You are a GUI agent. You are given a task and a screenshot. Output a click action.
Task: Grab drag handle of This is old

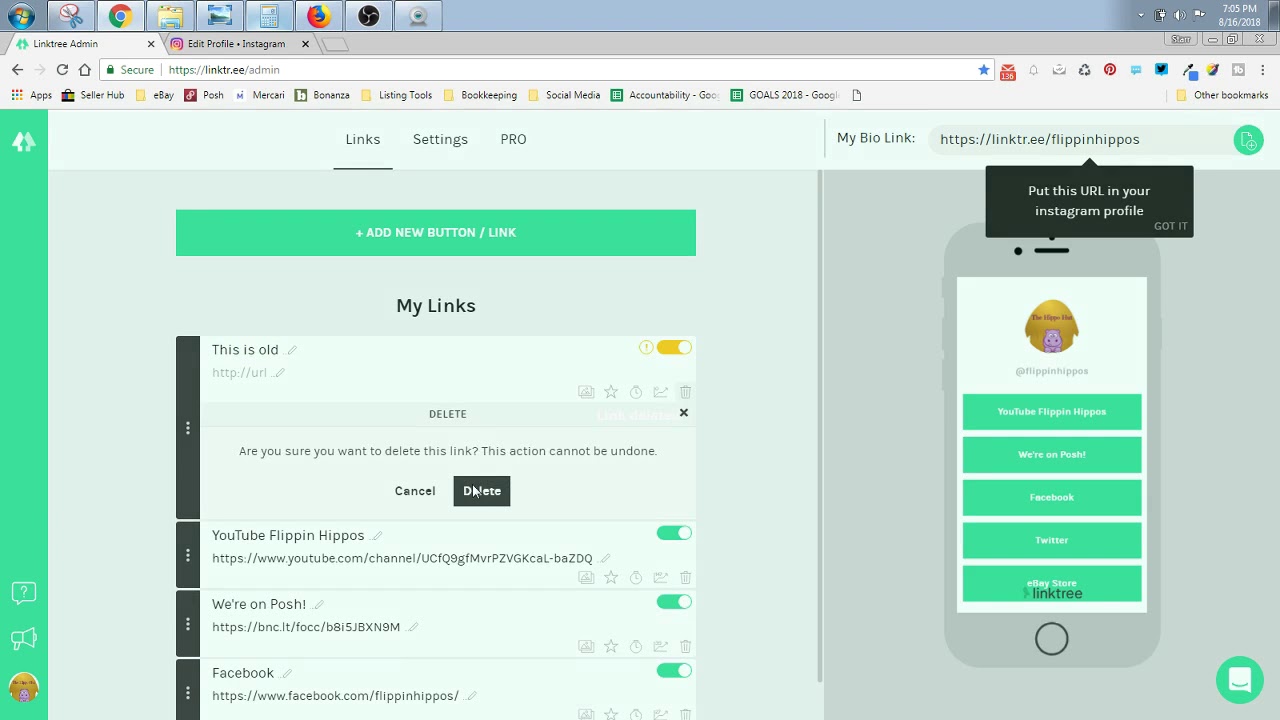188,428
